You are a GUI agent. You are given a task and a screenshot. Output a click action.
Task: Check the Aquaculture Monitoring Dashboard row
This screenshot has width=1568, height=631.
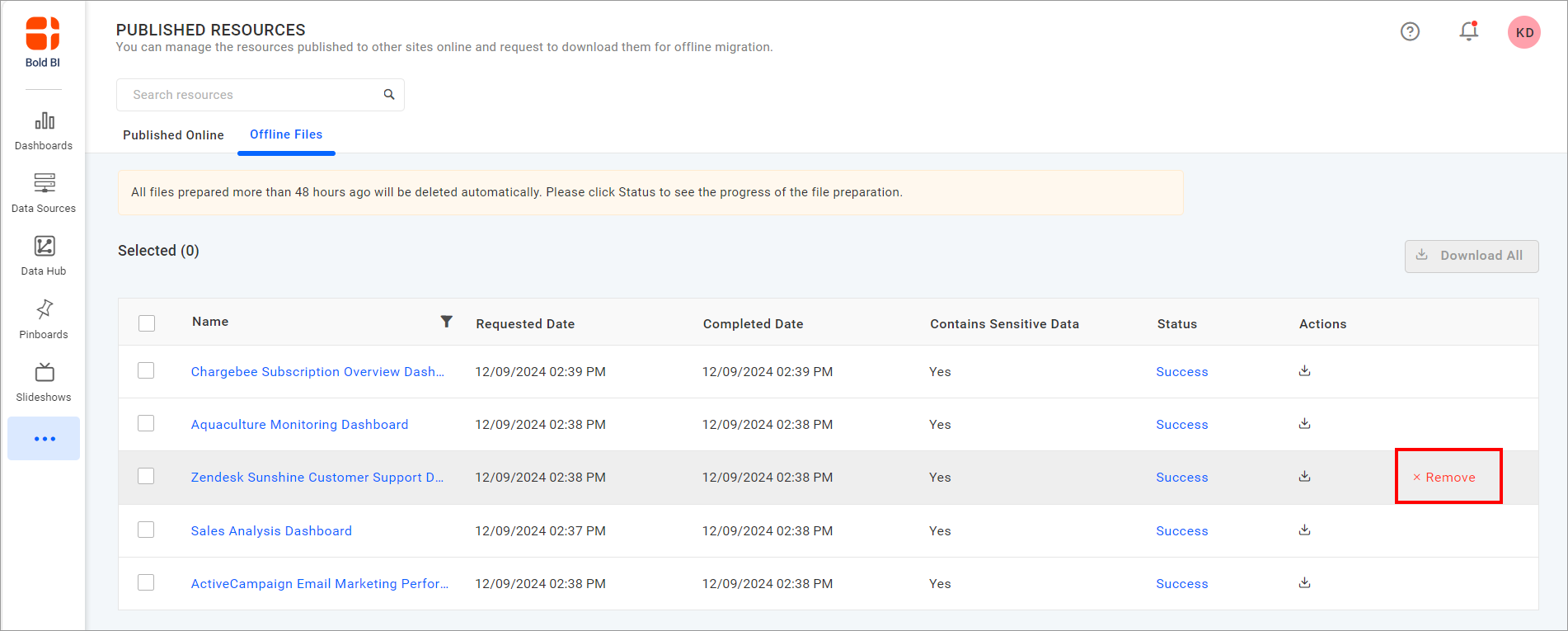(x=146, y=423)
